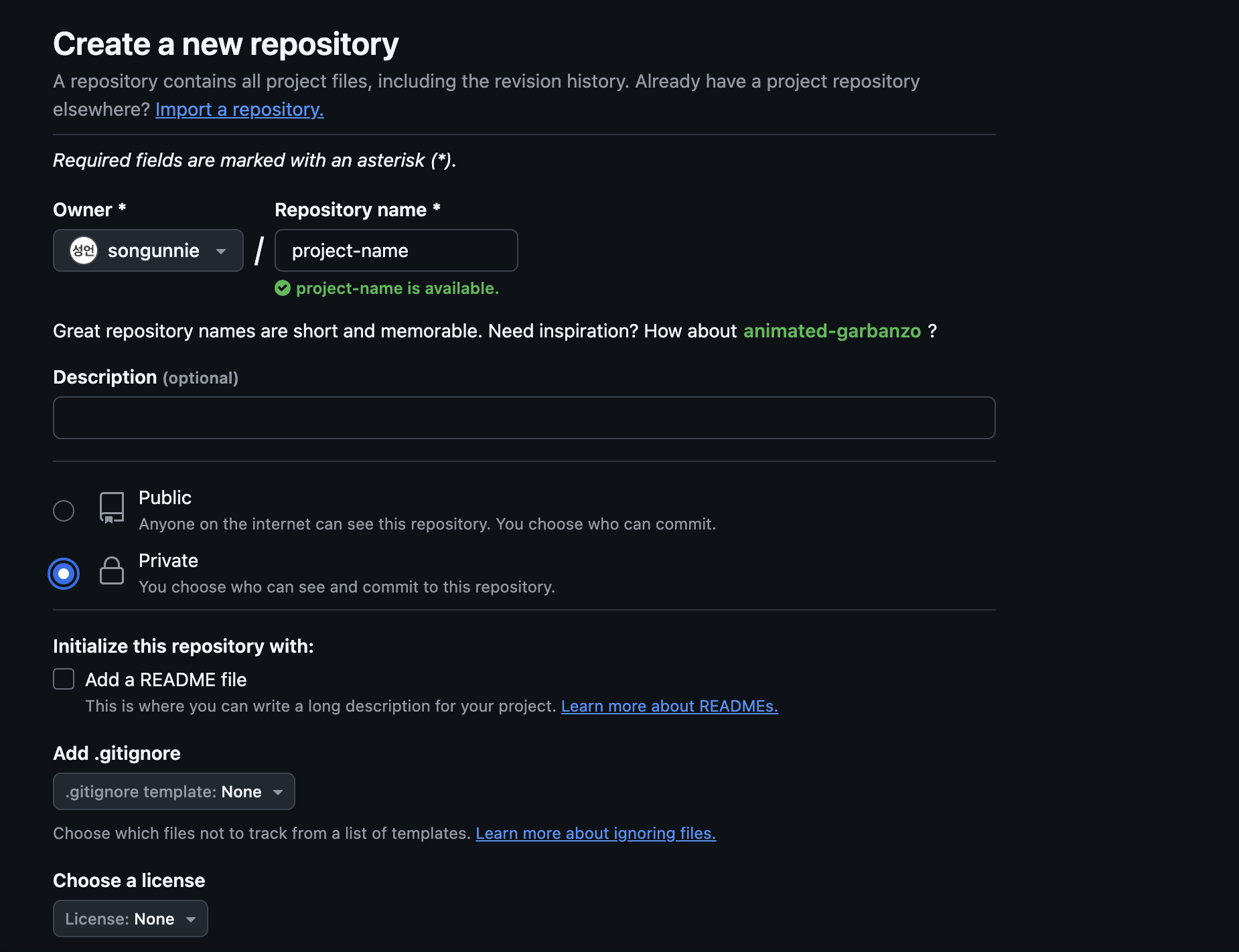Click the lock icon beside Private option

tap(111, 572)
